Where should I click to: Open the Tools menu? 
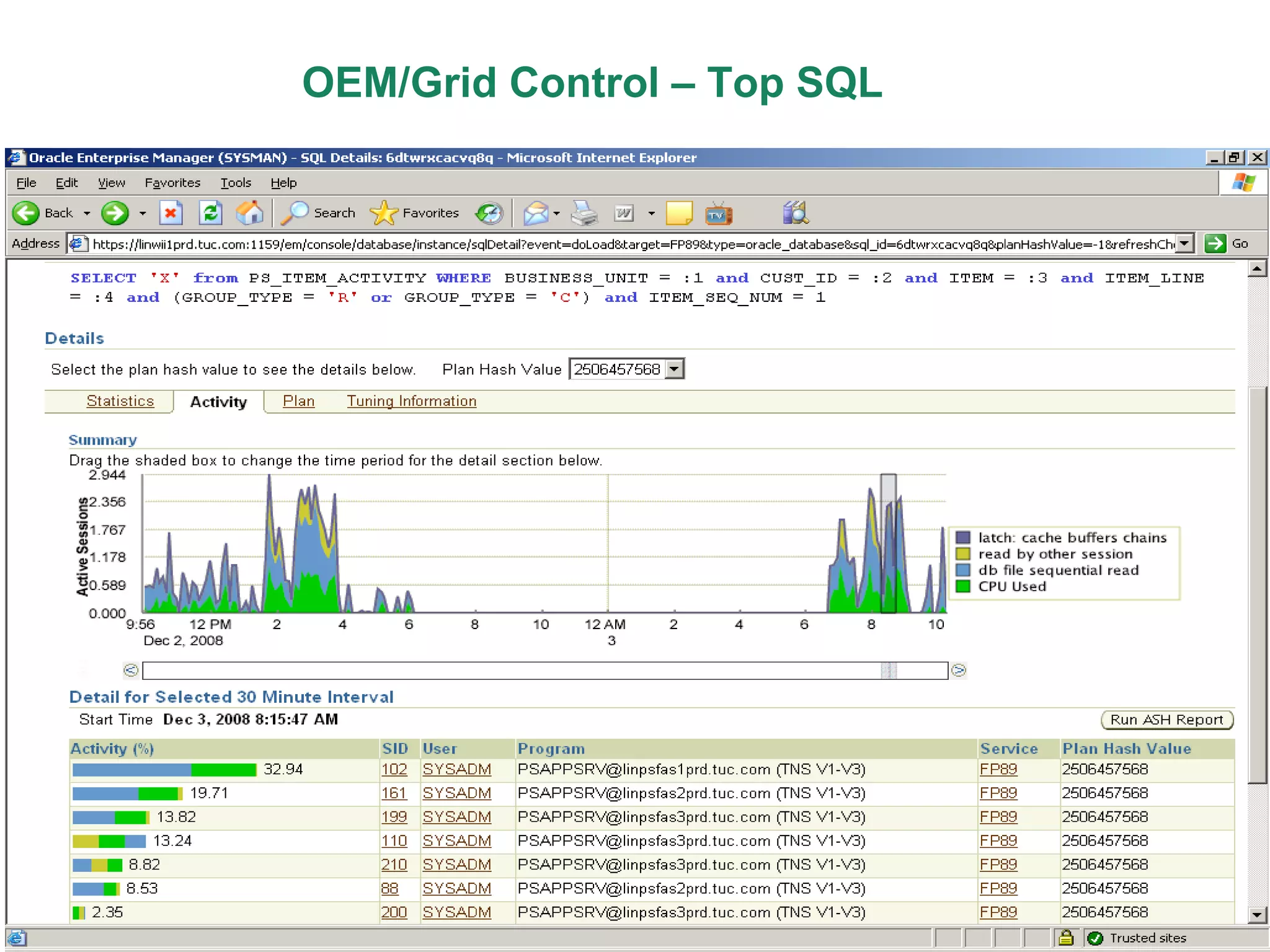pyautogui.click(x=236, y=183)
